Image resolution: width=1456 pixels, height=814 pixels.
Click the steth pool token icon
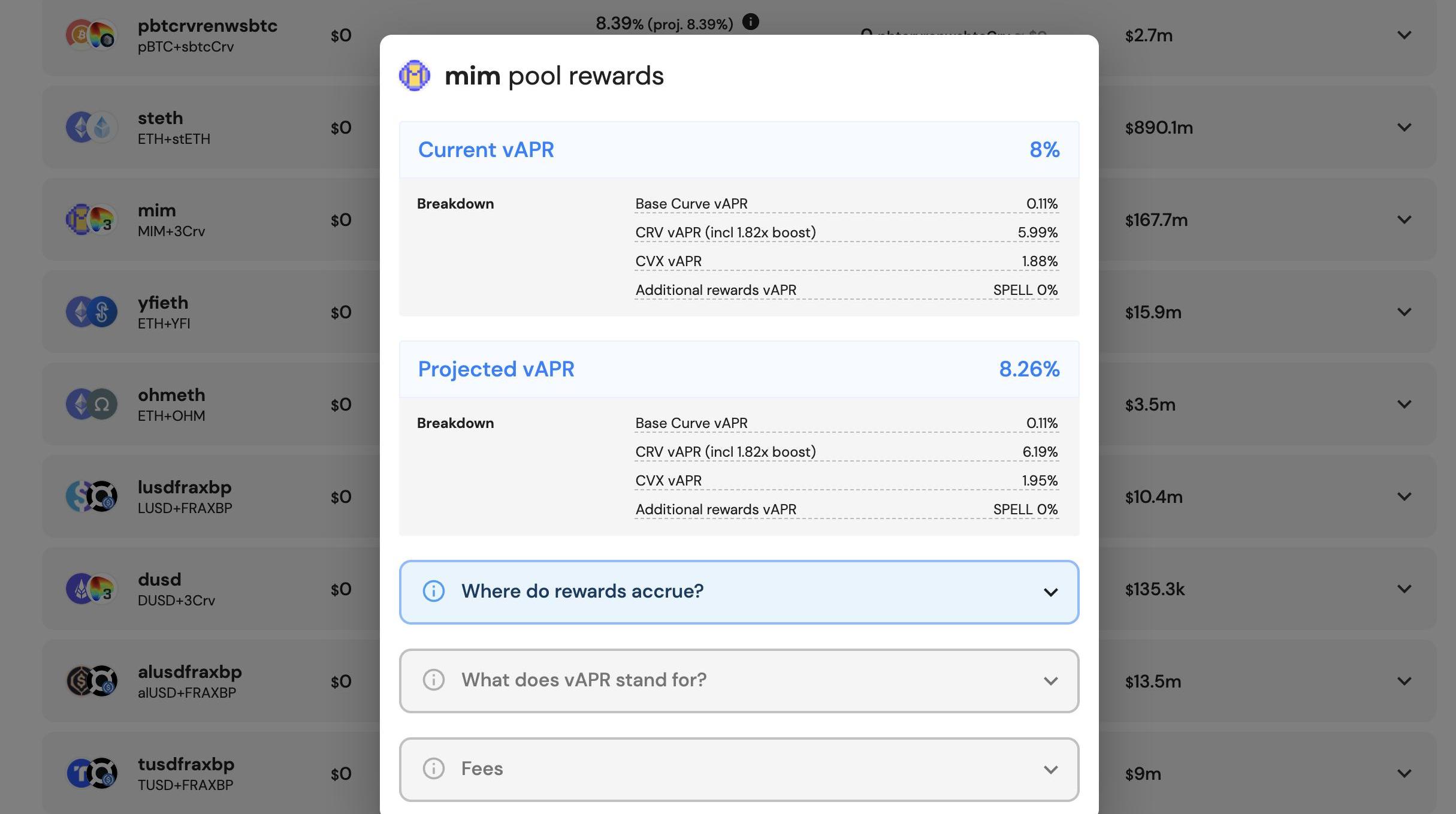[91, 128]
